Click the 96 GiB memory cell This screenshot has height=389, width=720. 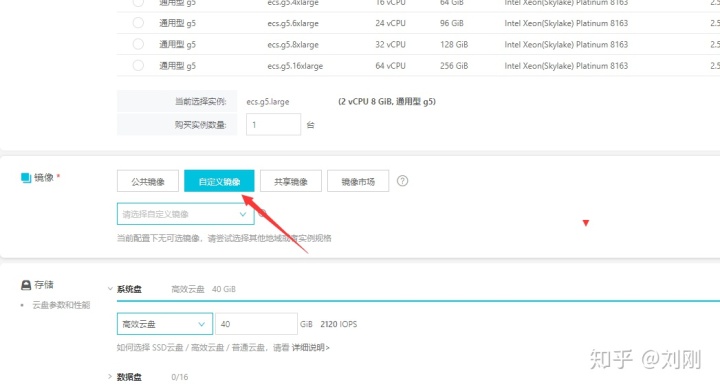click(x=451, y=23)
